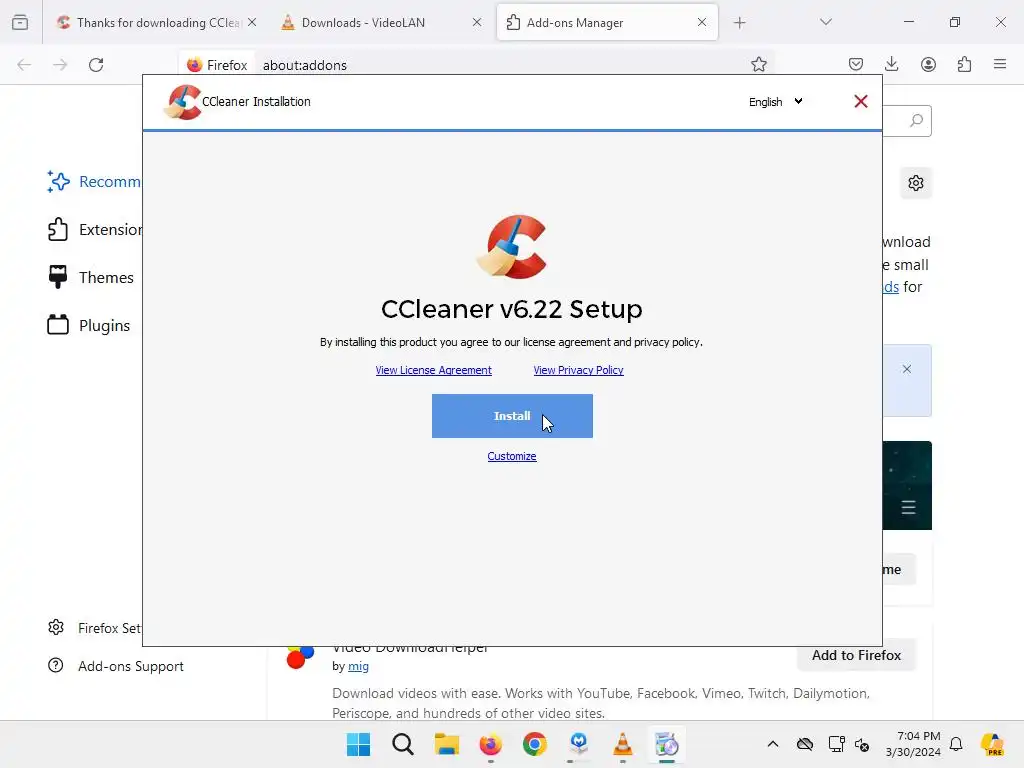Open the Customize link in installer
The width and height of the screenshot is (1024, 768).
tap(512, 456)
